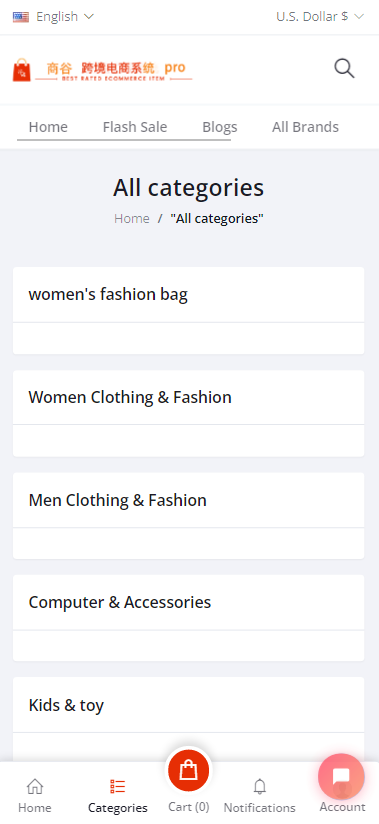Screen dimensions: 379x824
Task: Go to the Flash Sale tab
Action: [x=135, y=127]
